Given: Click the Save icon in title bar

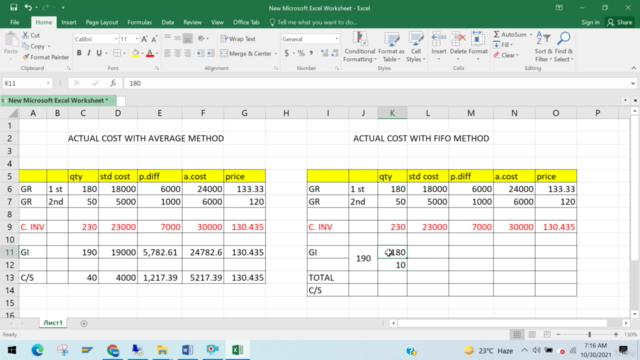Looking at the screenshot, I should (x=13, y=7).
